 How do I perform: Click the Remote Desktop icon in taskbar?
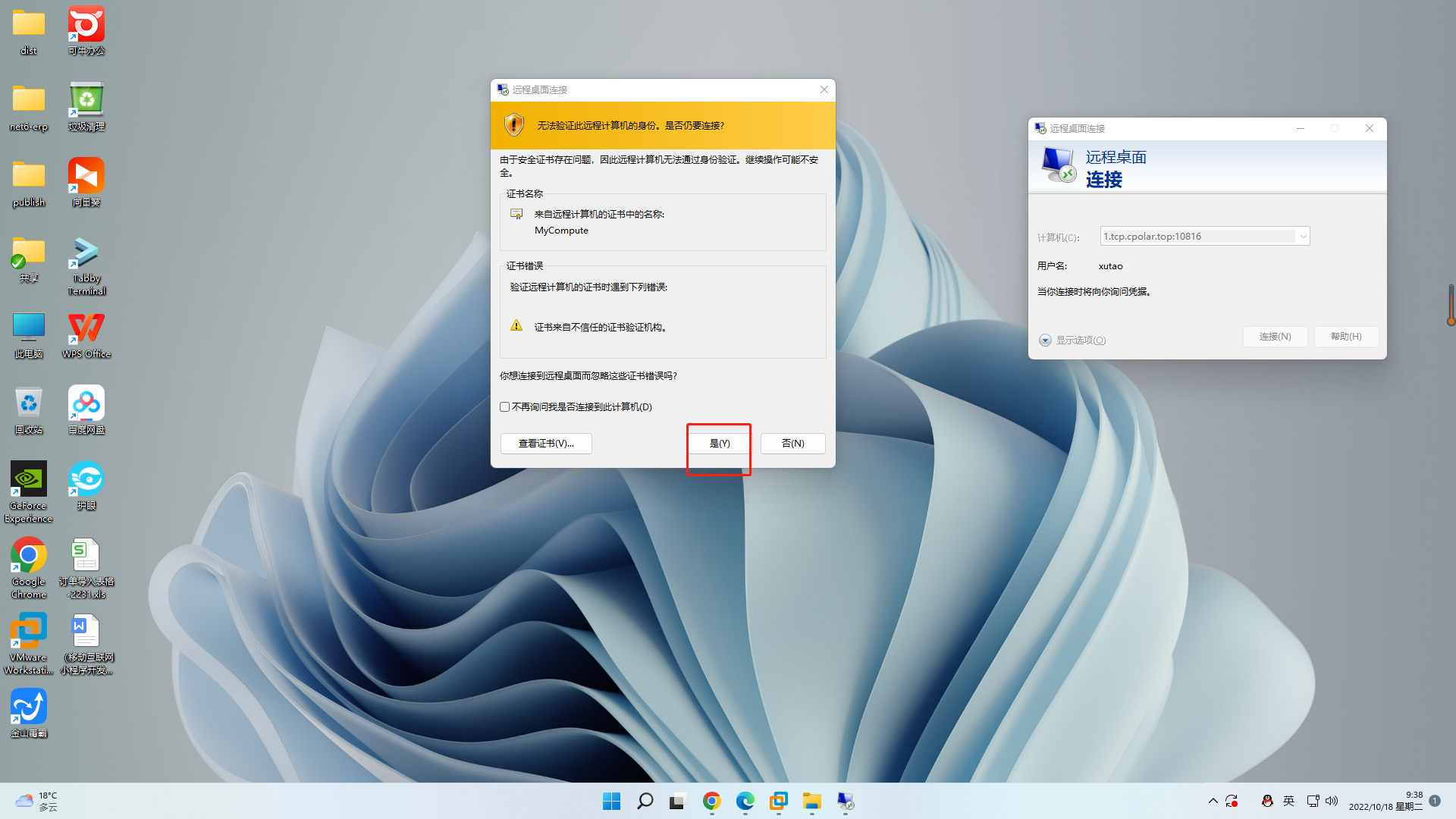click(x=846, y=801)
